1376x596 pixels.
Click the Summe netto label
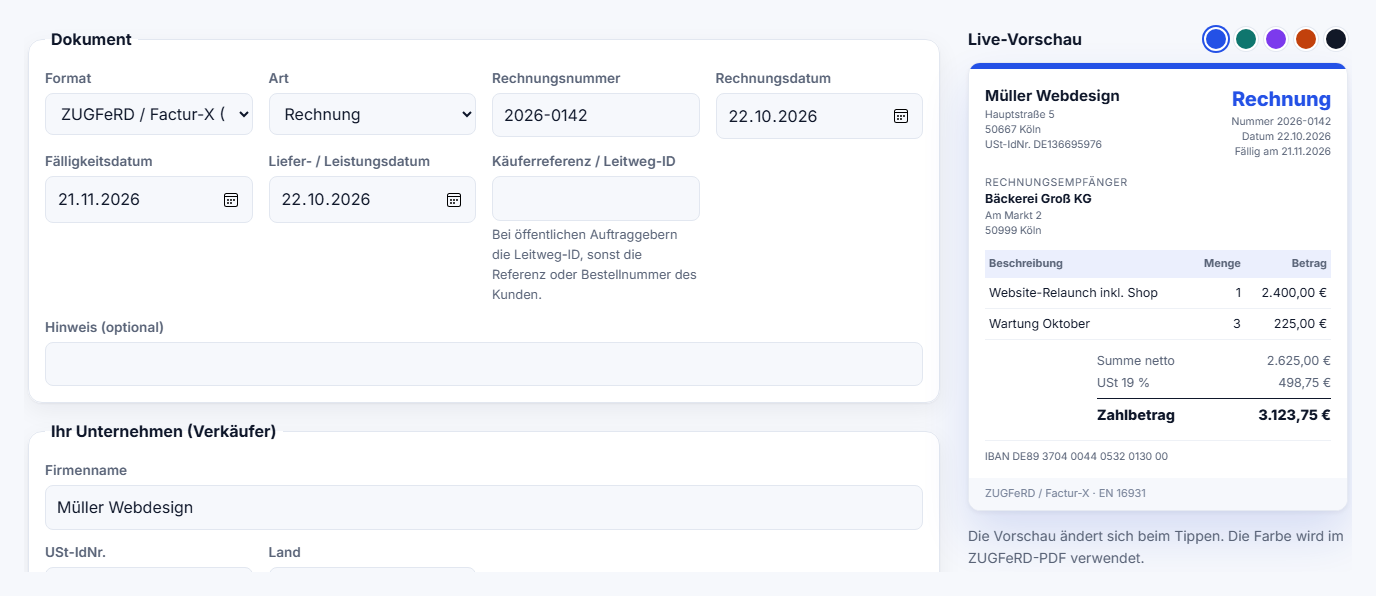tap(1136, 361)
